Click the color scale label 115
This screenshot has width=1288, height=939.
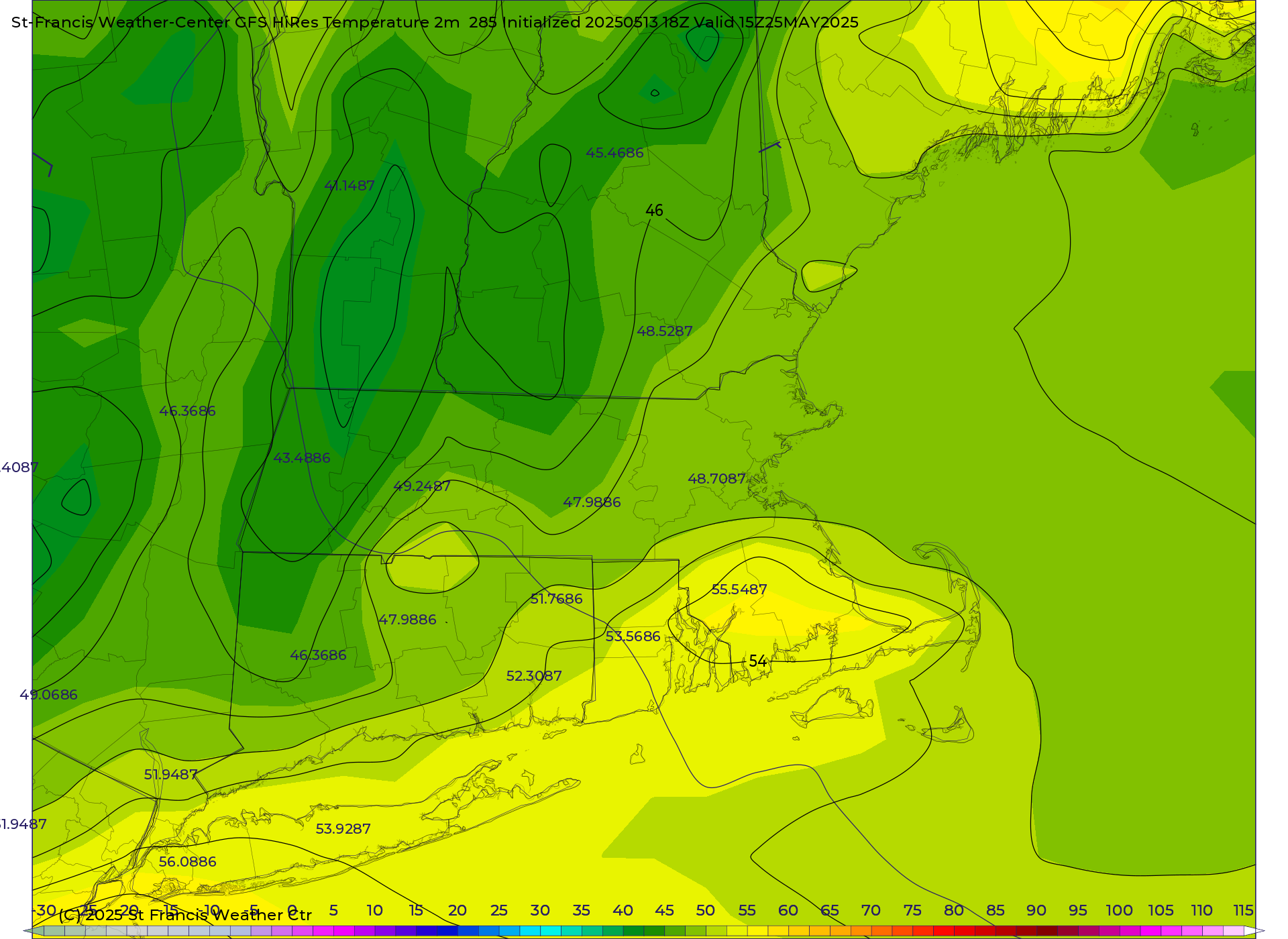pos(1243,911)
